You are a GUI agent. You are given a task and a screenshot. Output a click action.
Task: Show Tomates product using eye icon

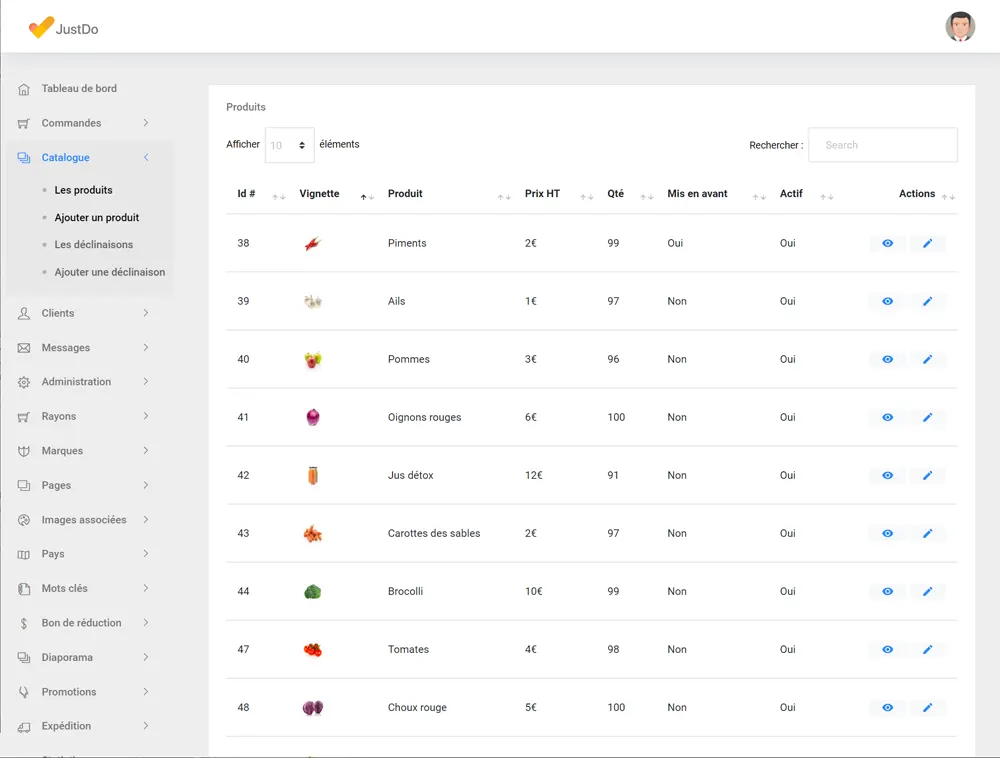coord(887,649)
